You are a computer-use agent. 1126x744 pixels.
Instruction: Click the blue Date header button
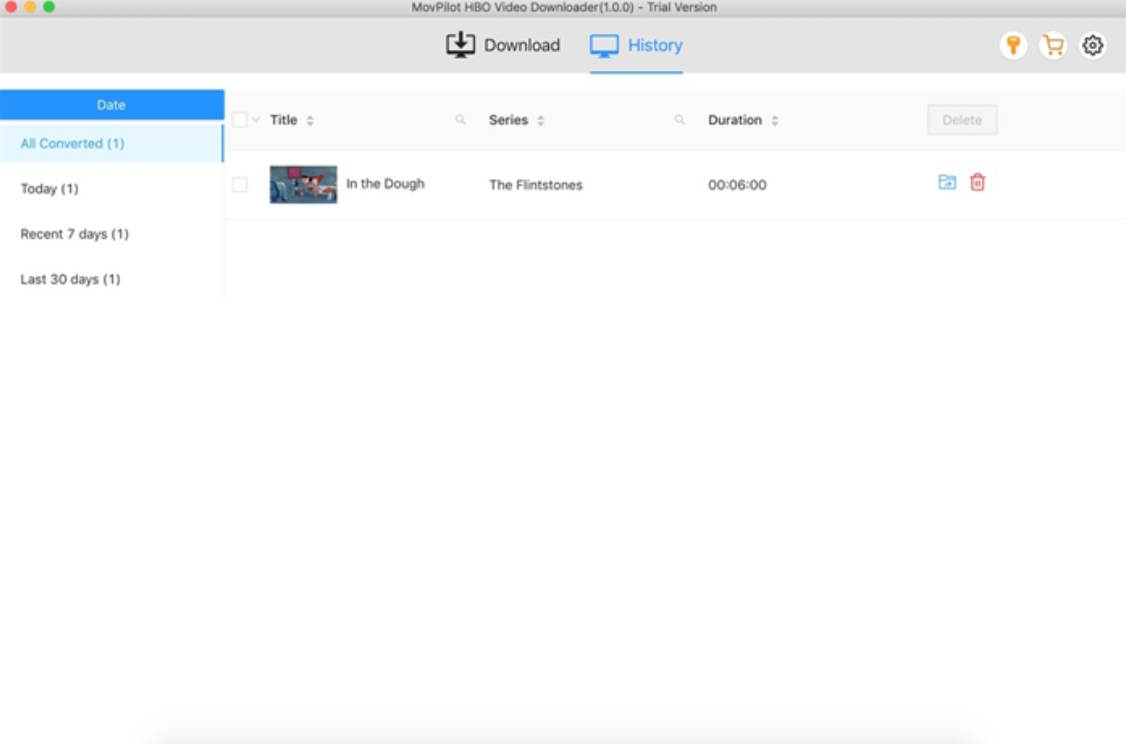point(111,105)
